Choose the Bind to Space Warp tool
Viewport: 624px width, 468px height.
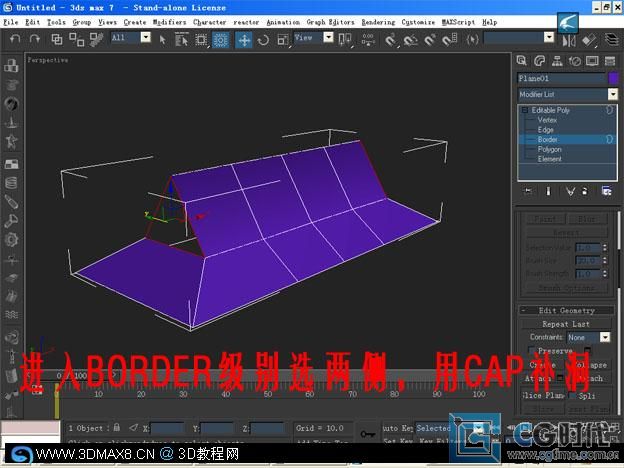pos(96,39)
